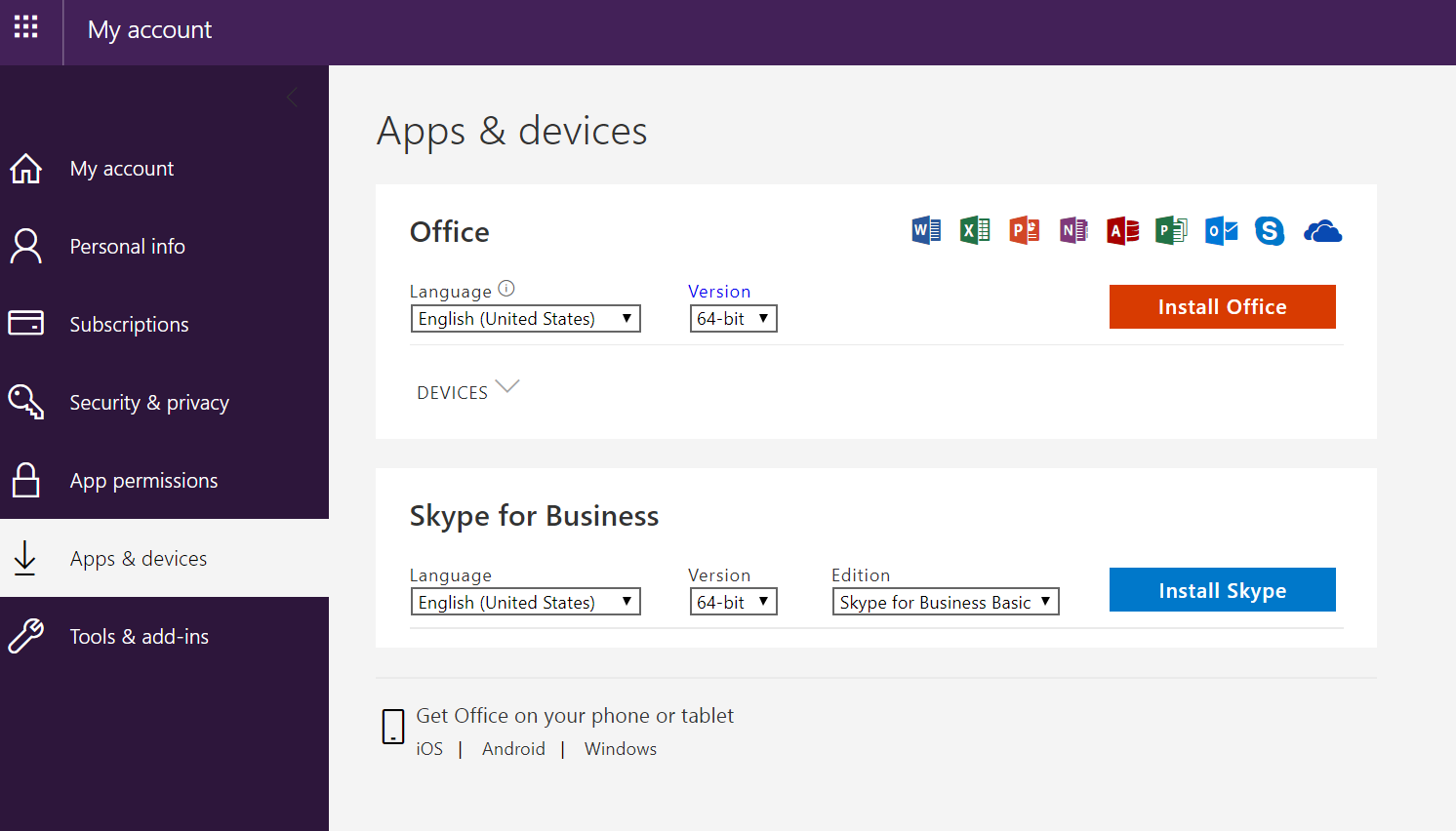Follow the Windows link
Image resolution: width=1456 pixels, height=831 pixels.
(621, 749)
